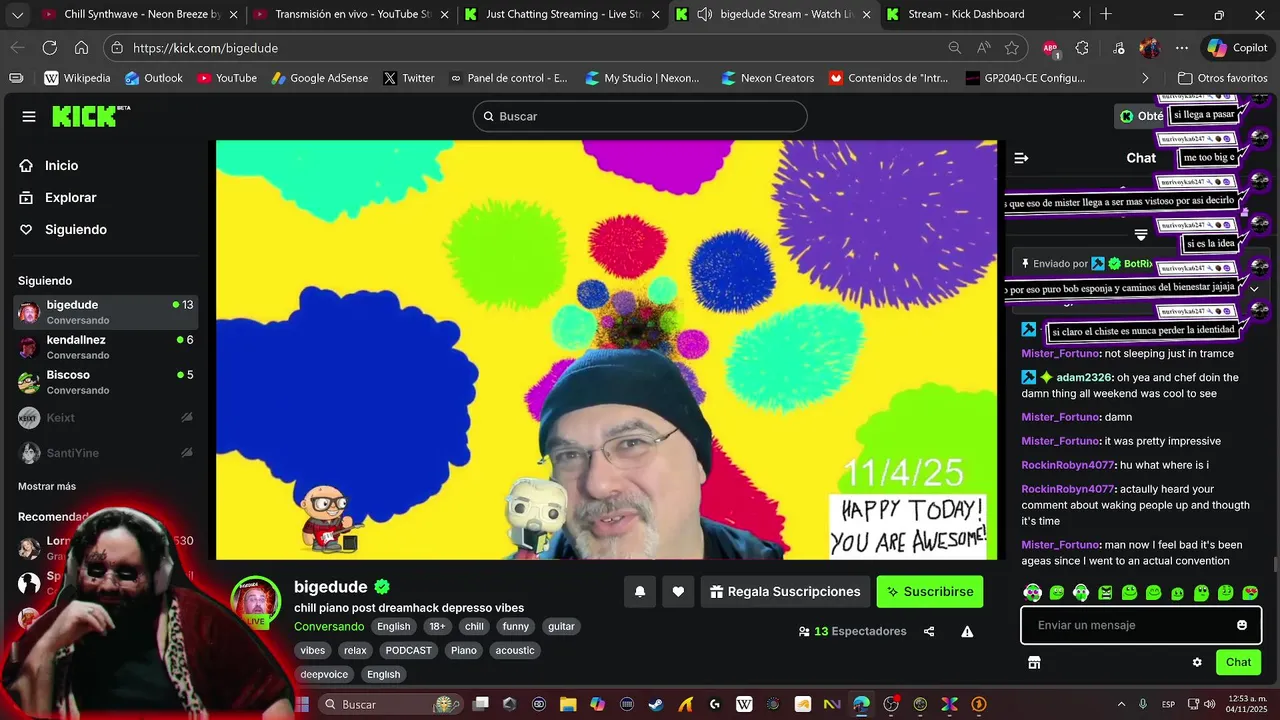Open the Kick hamburger sidebar menu

(29, 117)
